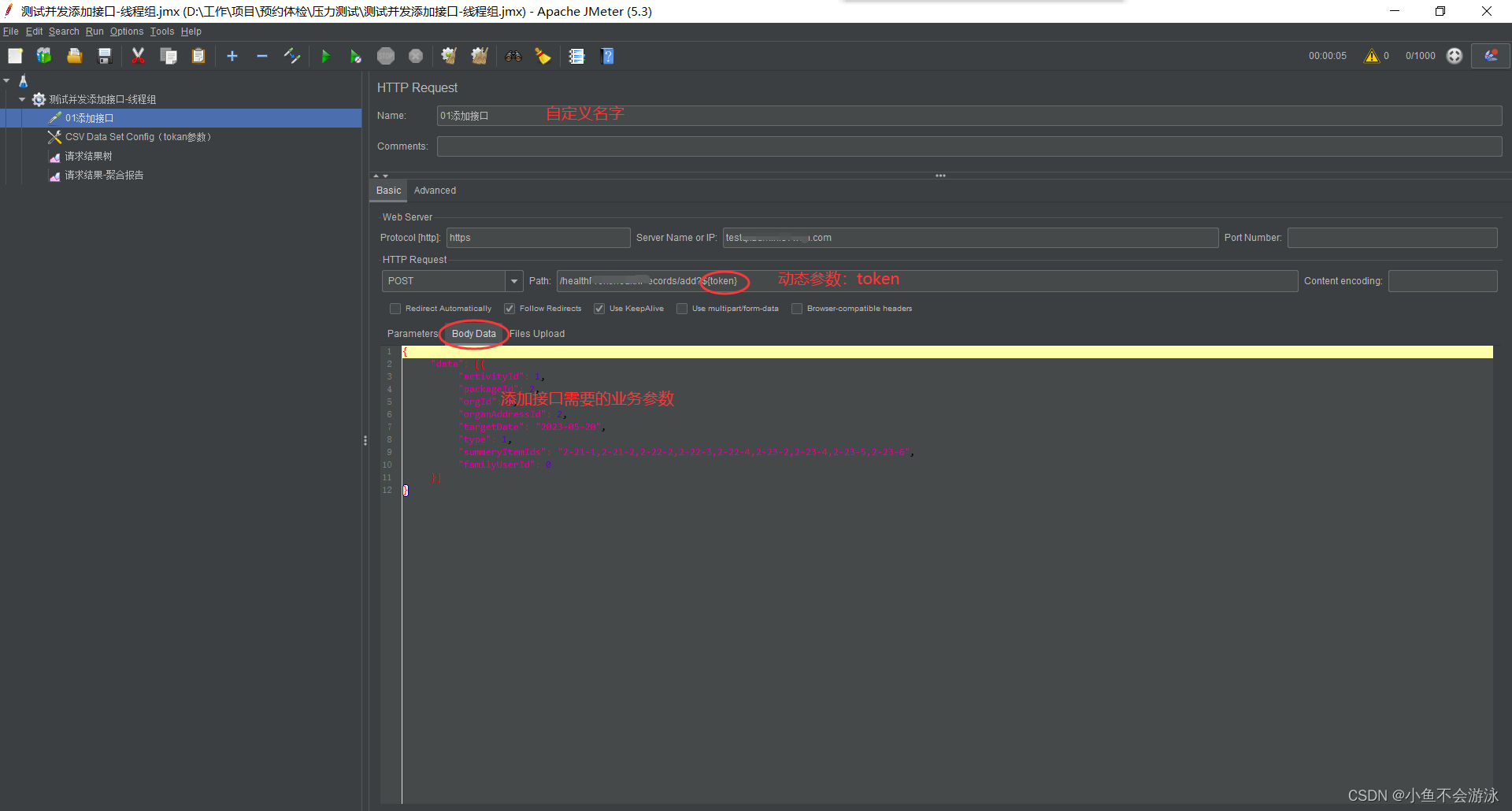Collapse all nodes with the minus icon
The image size is (1512, 811).
[x=262, y=56]
